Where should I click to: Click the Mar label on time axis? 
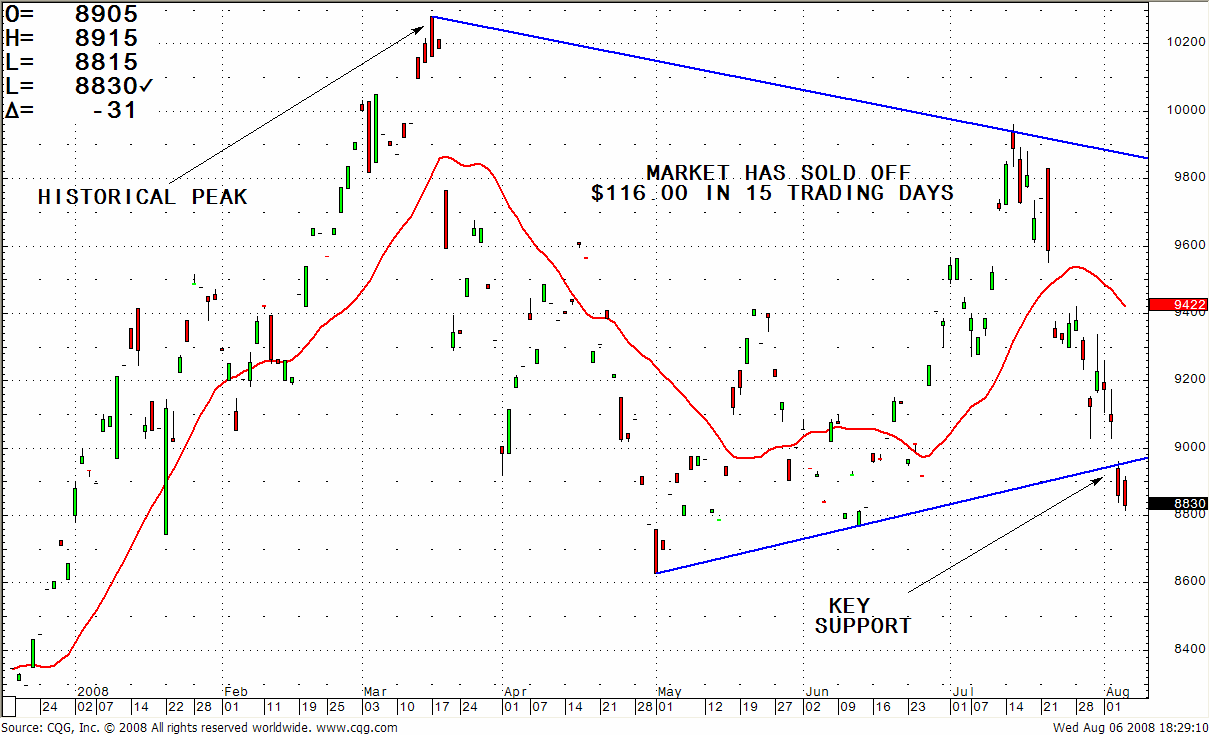coord(375,691)
